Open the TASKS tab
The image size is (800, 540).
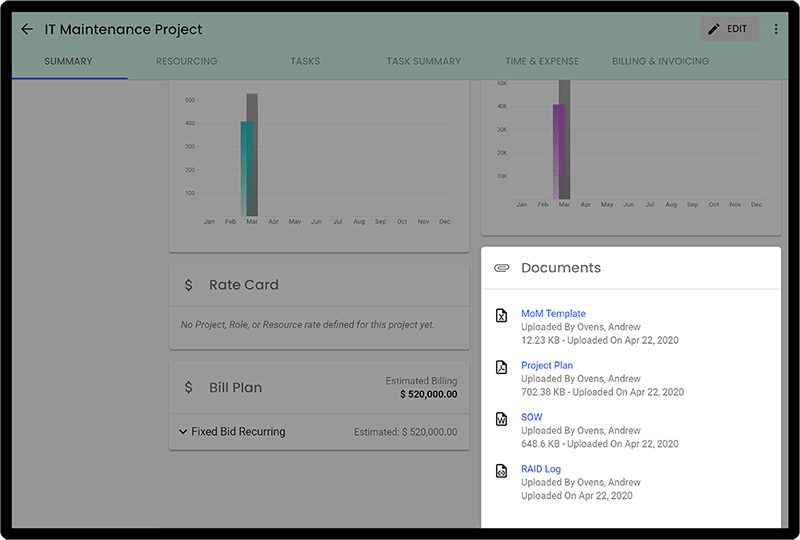tap(305, 61)
